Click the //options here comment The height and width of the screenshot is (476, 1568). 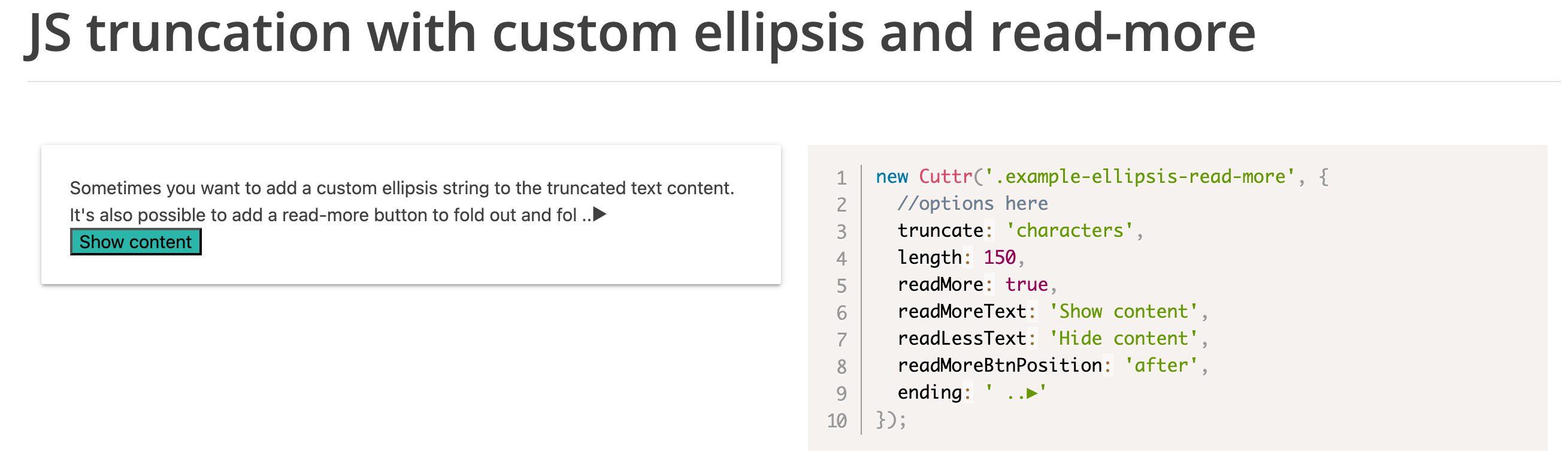coord(972,204)
